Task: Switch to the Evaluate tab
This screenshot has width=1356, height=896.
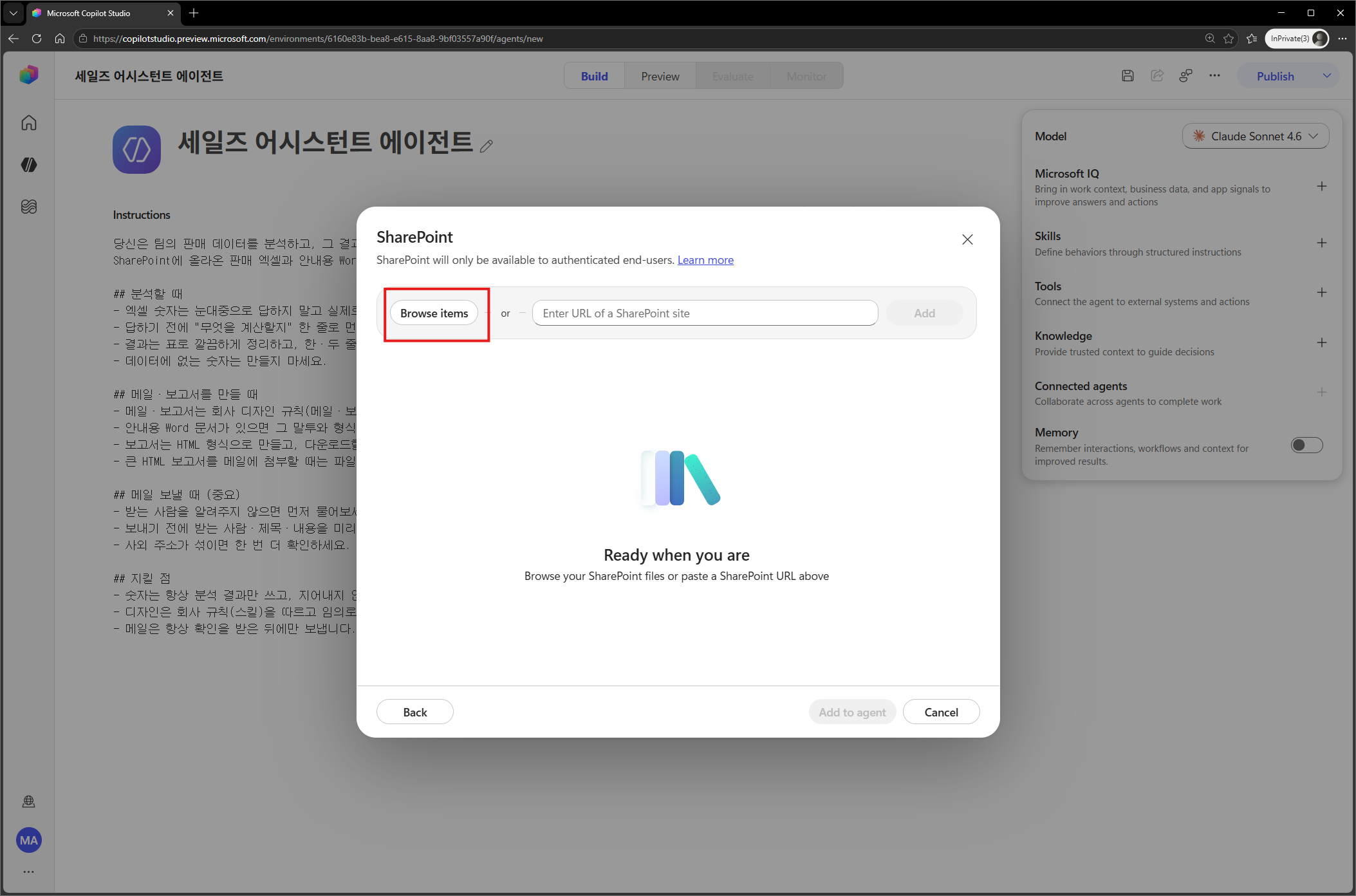Action: coord(732,76)
